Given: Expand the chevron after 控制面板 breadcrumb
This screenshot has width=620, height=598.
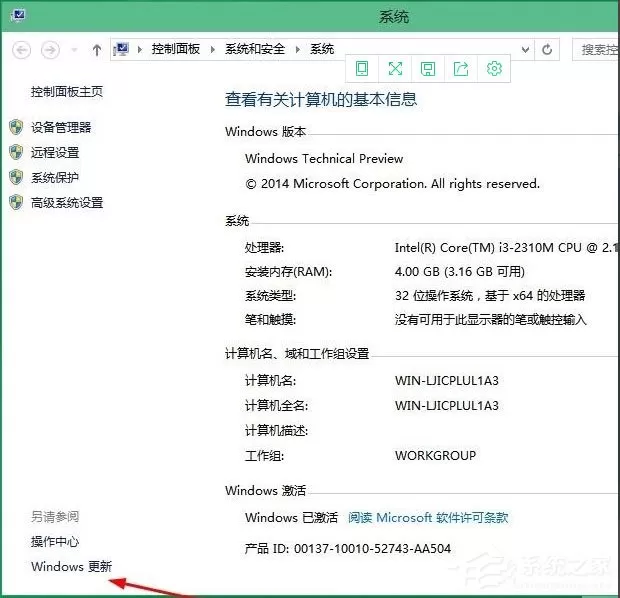Looking at the screenshot, I should (x=213, y=49).
